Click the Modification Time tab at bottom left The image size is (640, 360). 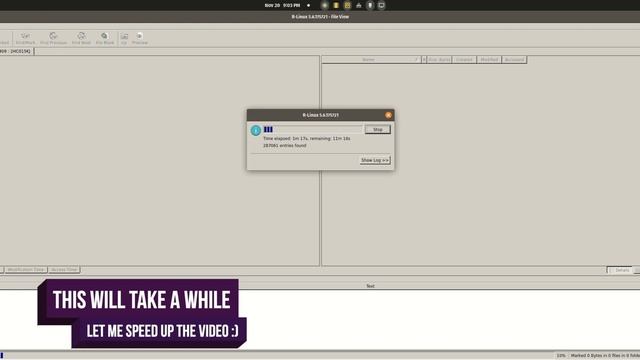pos(26,270)
